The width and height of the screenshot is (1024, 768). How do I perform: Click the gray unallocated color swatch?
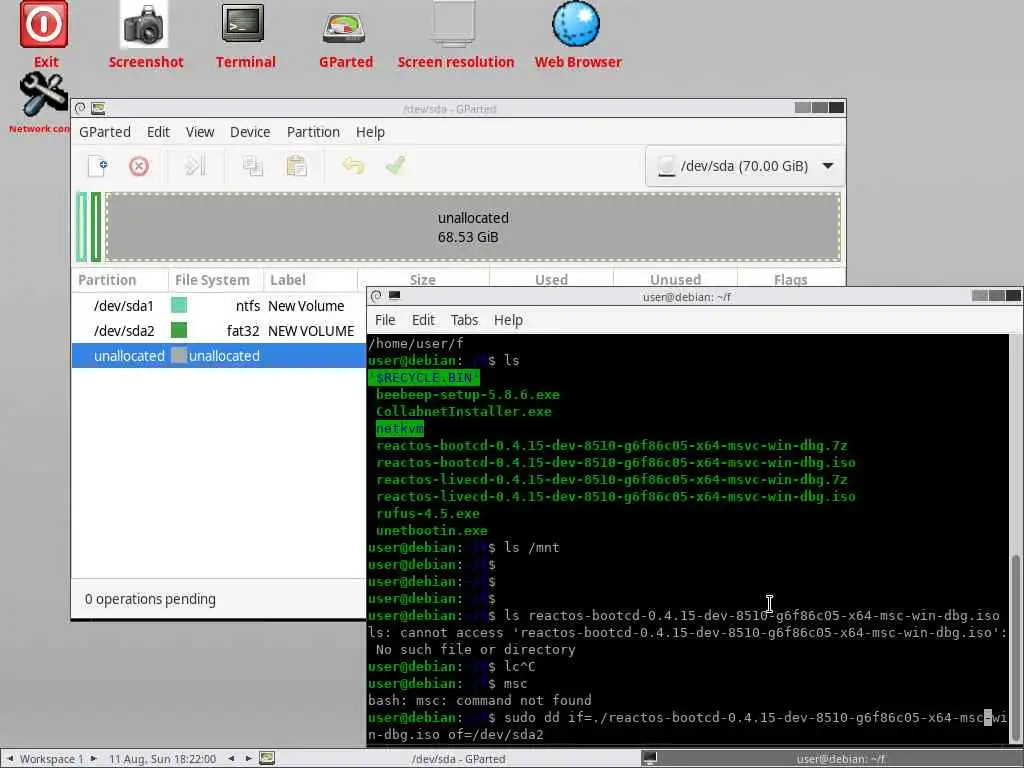click(179, 355)
